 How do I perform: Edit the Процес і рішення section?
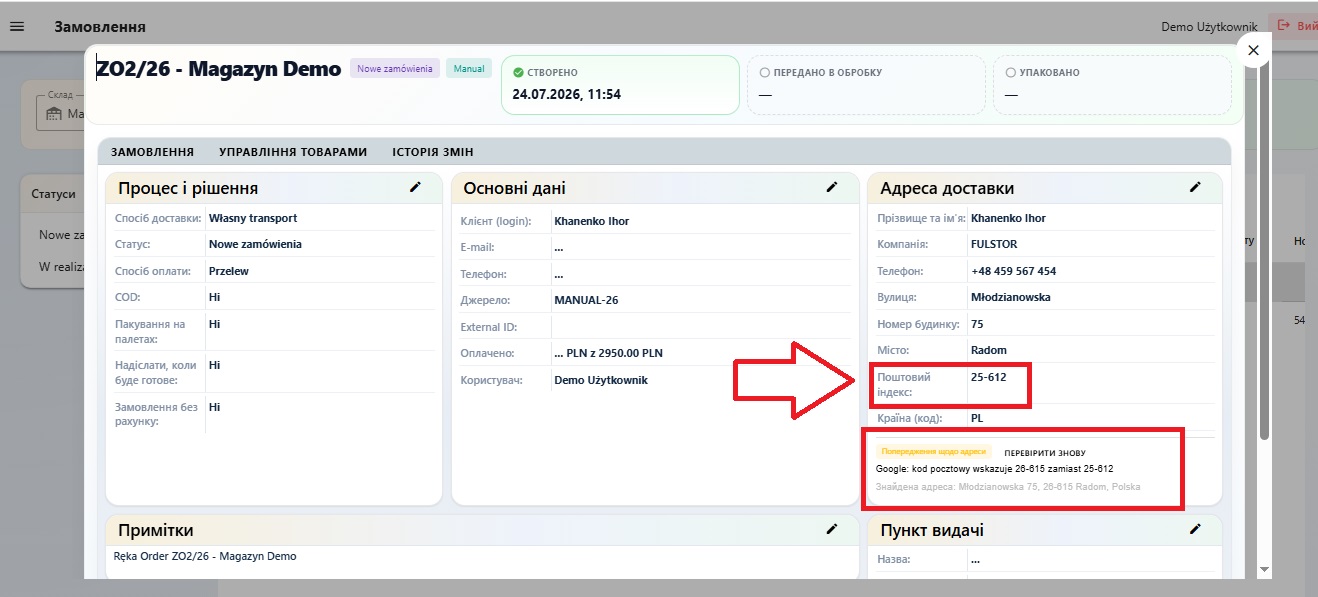point(416,187)
